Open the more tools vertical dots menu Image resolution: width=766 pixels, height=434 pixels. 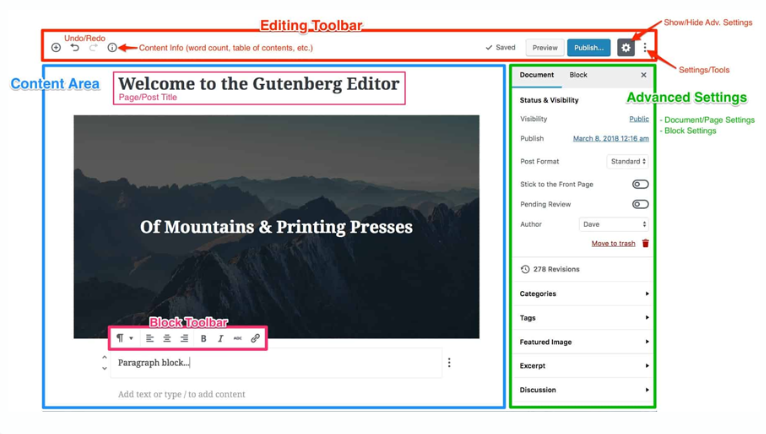point(645,47)
